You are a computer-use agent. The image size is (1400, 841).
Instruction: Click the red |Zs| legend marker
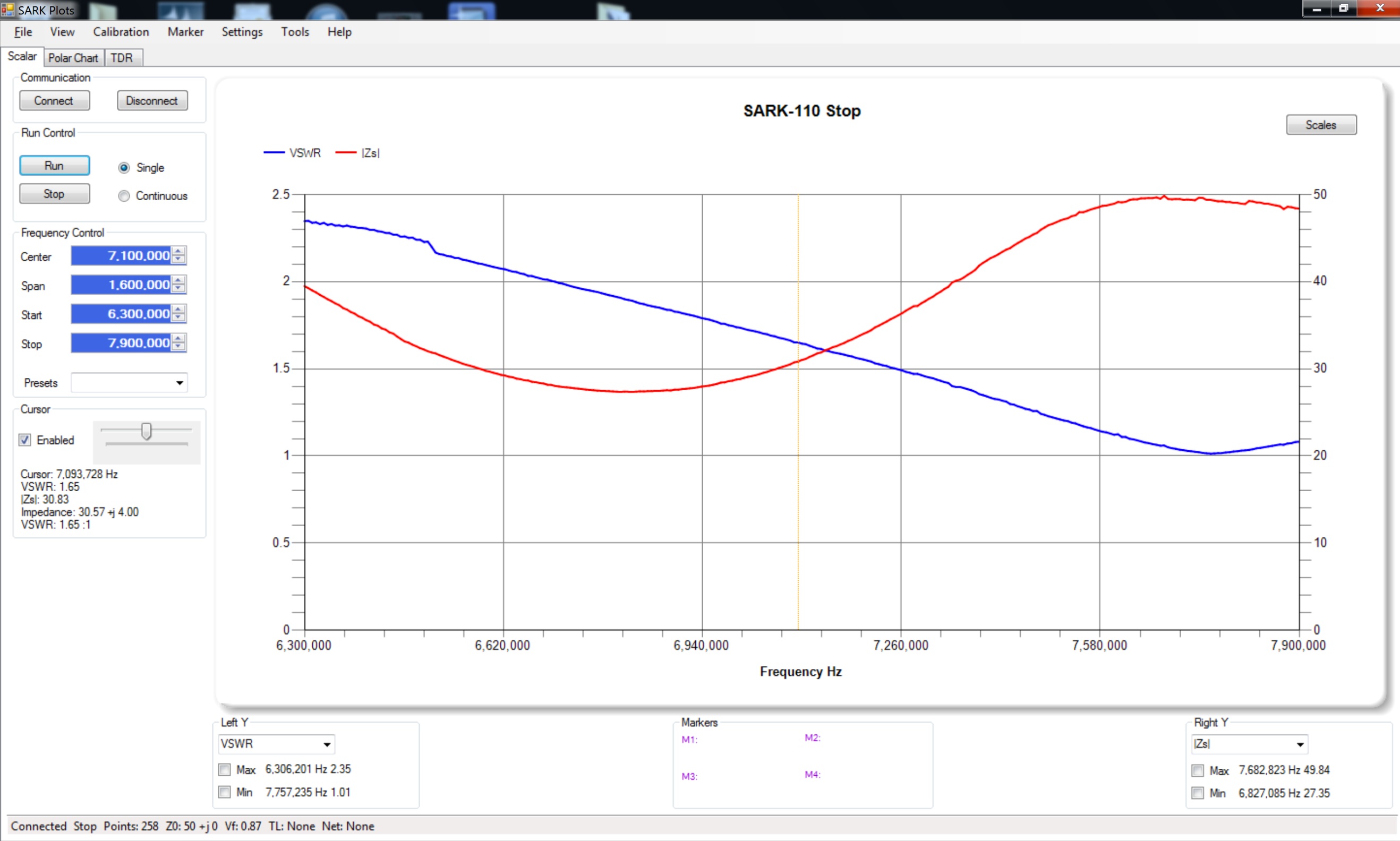click(x=346, y=152)
